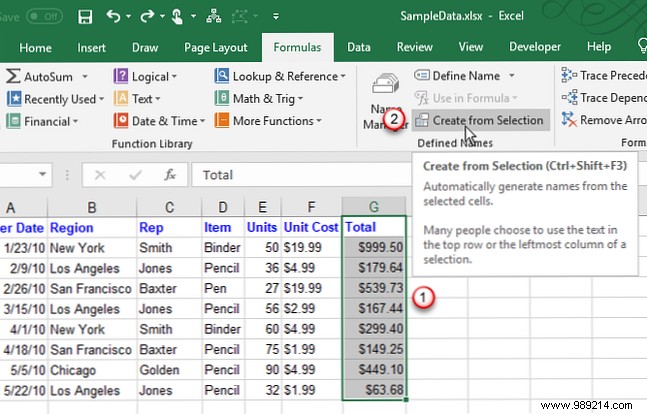647x414 pixels.
Task: Click the Enter checkmark in formula bar
Action: point(135,175)
